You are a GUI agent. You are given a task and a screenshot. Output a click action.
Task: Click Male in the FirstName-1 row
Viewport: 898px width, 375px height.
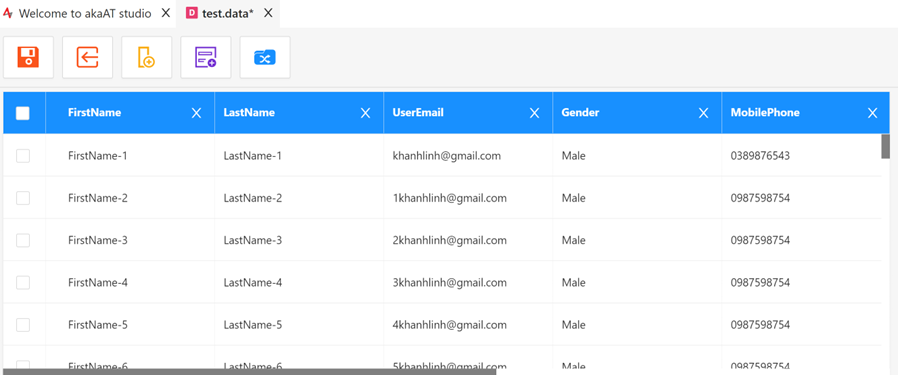[x=573, y=155]
